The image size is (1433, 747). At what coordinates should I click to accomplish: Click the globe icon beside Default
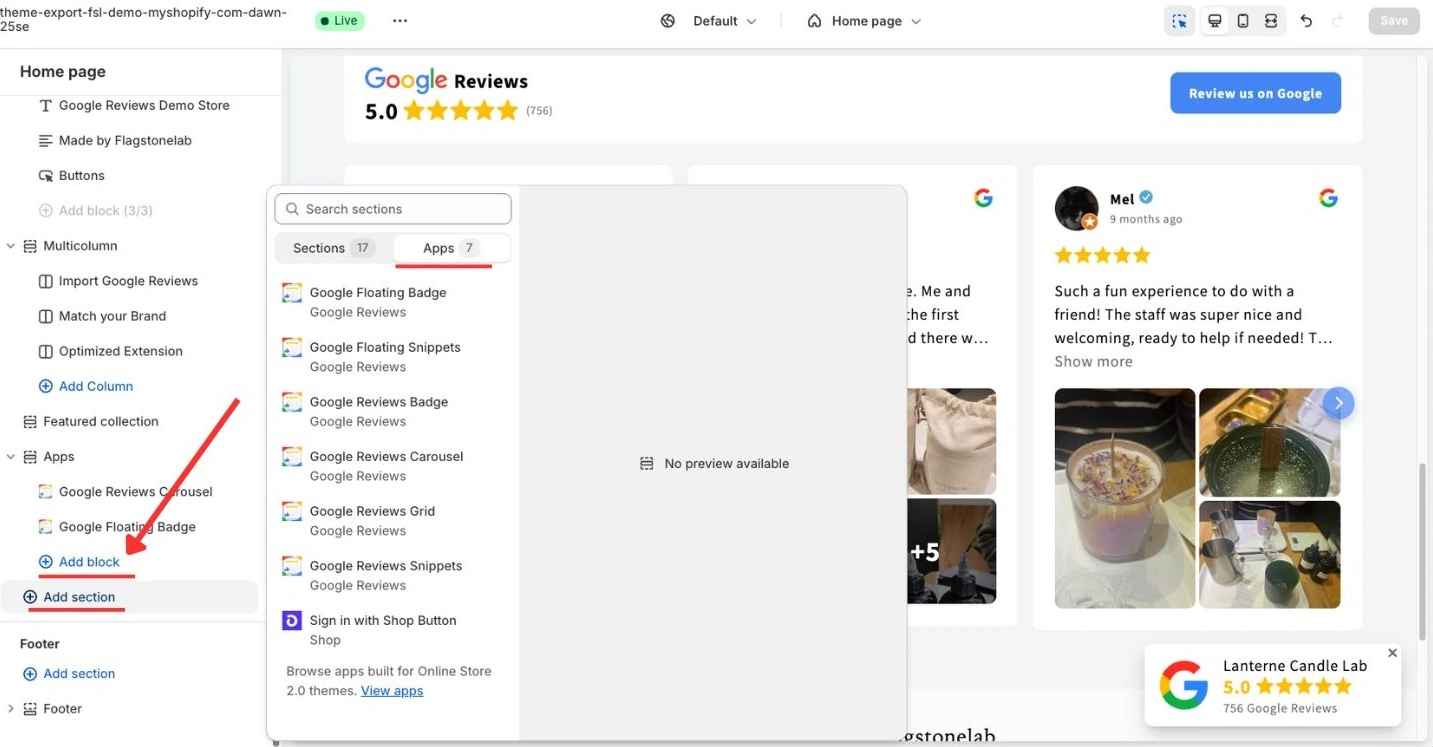(668, 21)
